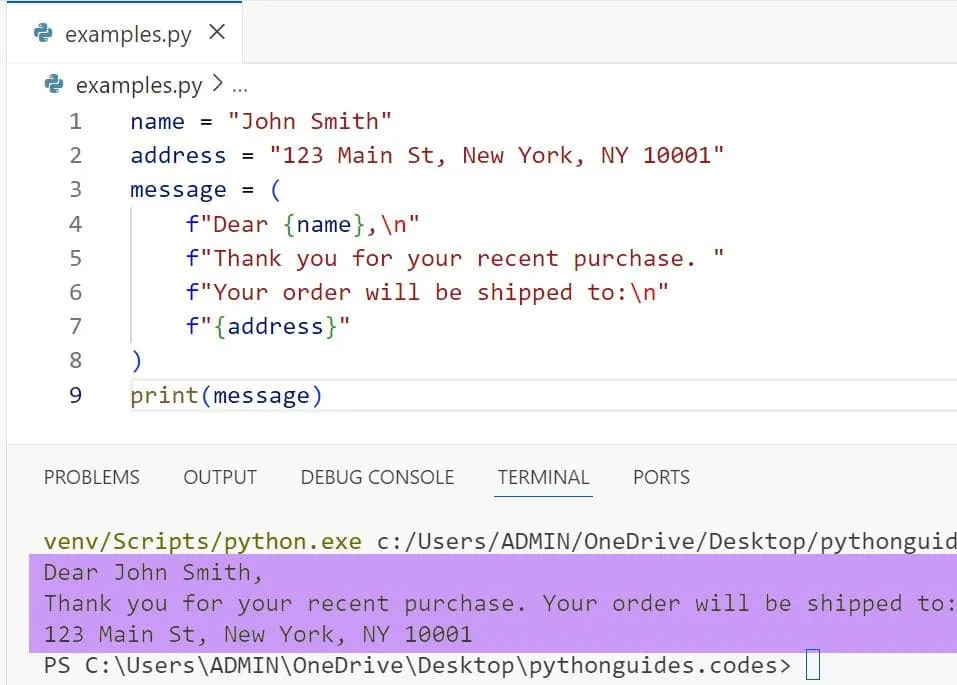Screen dimensions: 957x685
Task: Open the PORTS panel tab
Action: coord(661,477)
